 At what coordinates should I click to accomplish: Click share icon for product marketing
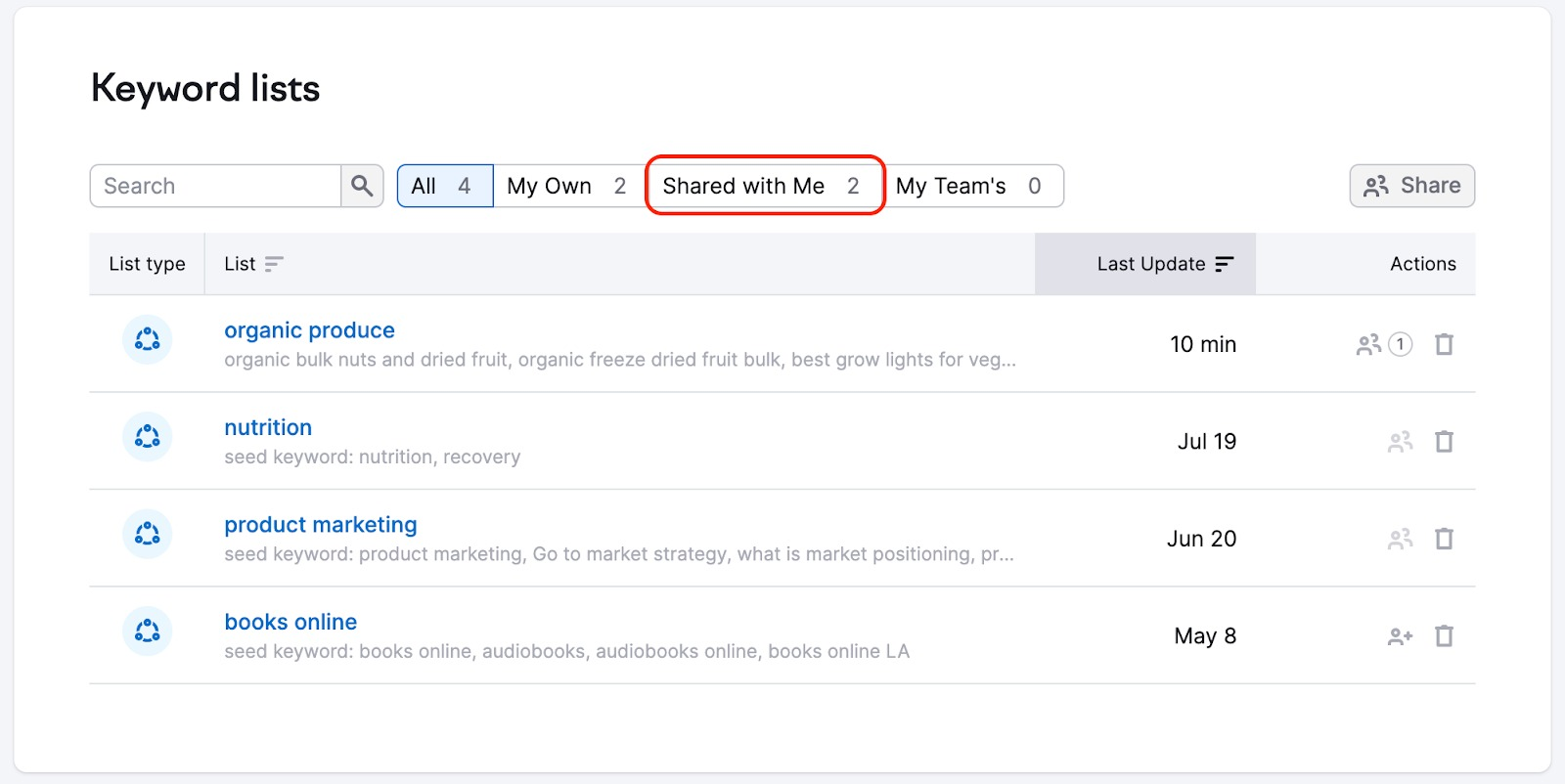click(1400, 539)
